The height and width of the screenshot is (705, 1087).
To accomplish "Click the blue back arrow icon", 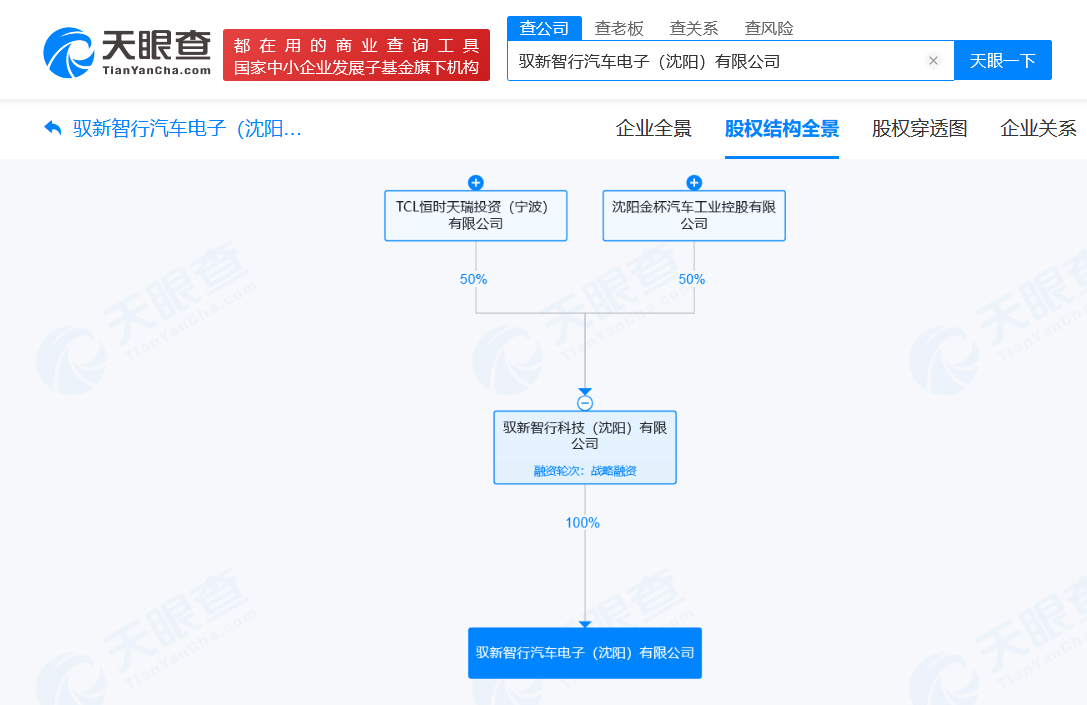I will [52, 128].
